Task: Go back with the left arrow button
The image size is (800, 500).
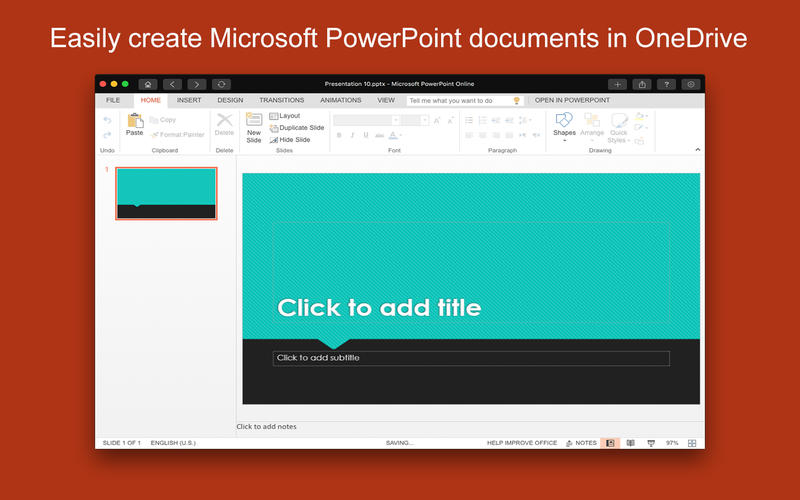Action: [172, 84]
